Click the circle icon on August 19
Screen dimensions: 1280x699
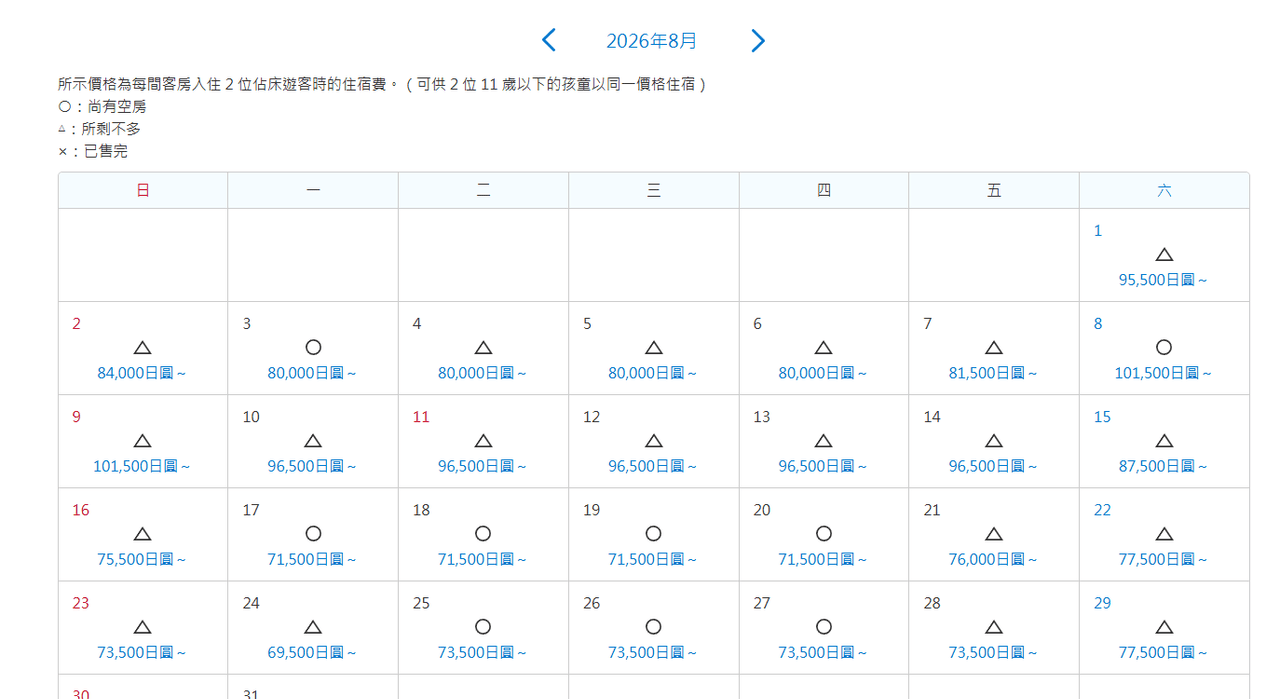point(653,534)
